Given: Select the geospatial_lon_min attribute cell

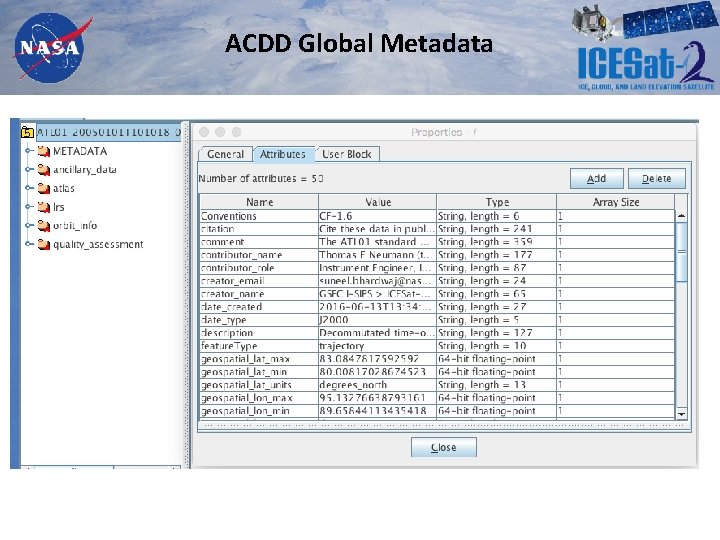Looking at the screenshot, I should coord(259,411).
